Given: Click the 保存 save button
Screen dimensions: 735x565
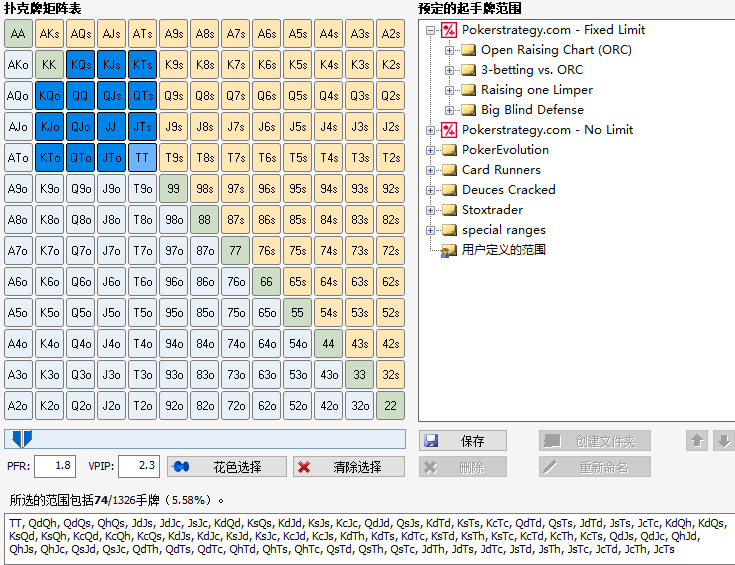Looking at the screenshot, I should point(463,441).
